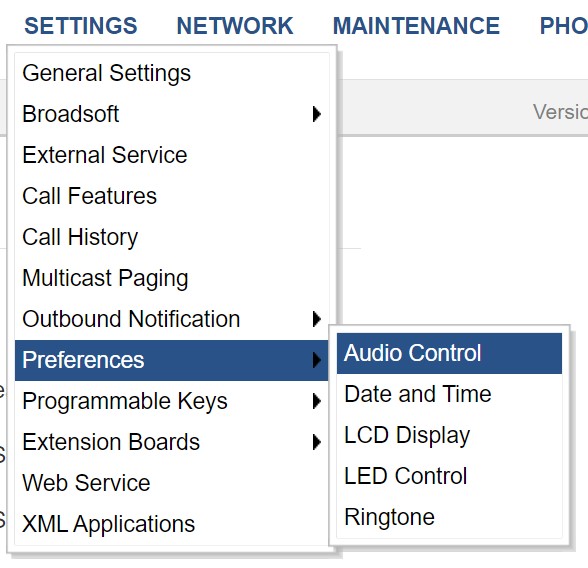Expand the Outbound Notification submenu arrow
The image size is (588, 568).
[317, 319]
